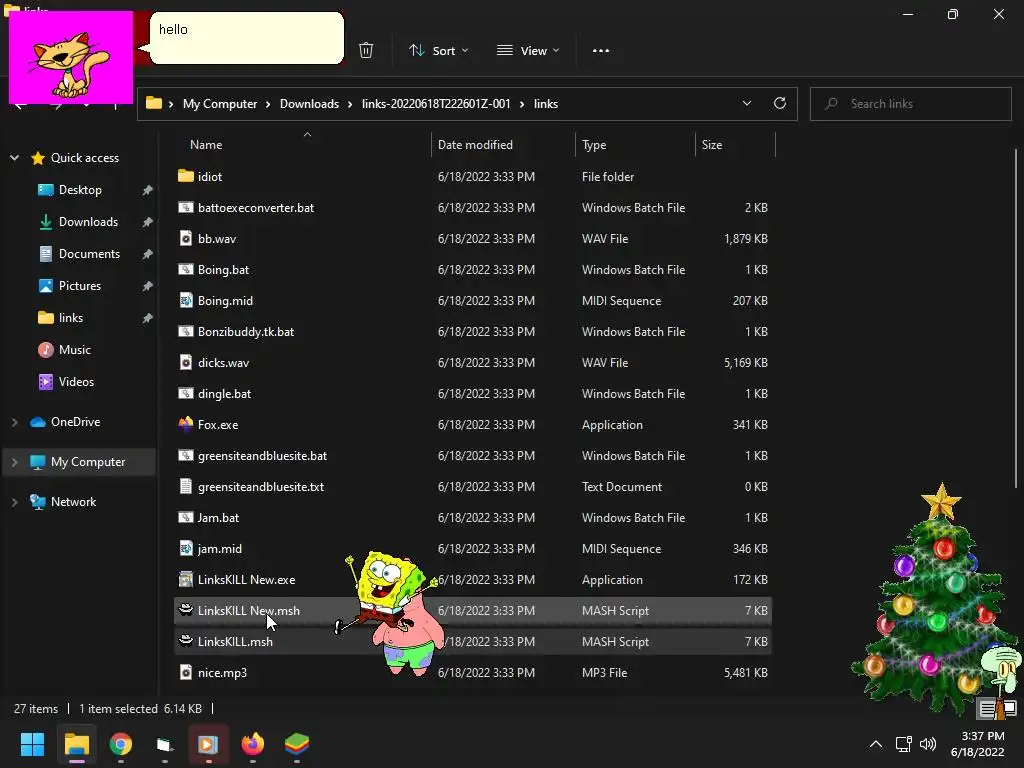Select Network in navigation pane
Image resolution: width=1024 pixels, height=768 pixels.
[73, 502]
